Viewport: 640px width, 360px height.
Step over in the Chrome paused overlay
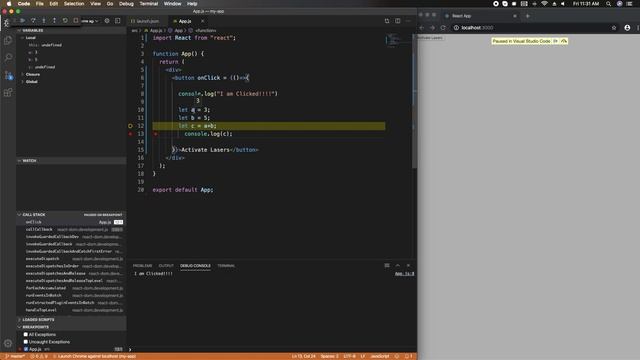564,41
